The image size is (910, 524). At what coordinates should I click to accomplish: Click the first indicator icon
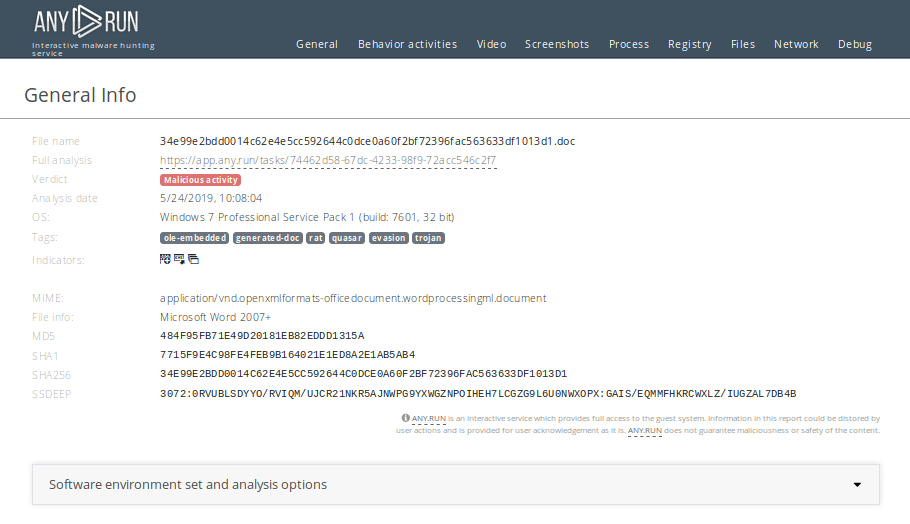(165, 259)
